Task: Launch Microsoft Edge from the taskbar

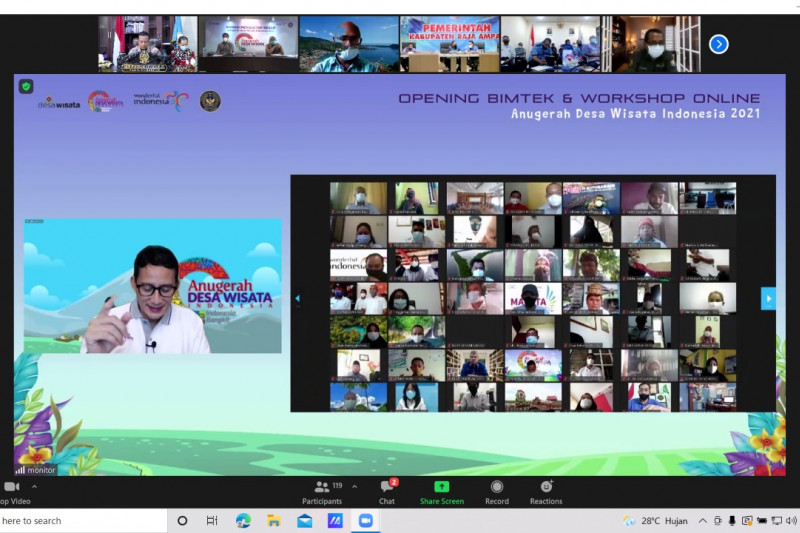Action: pos(243,521)
